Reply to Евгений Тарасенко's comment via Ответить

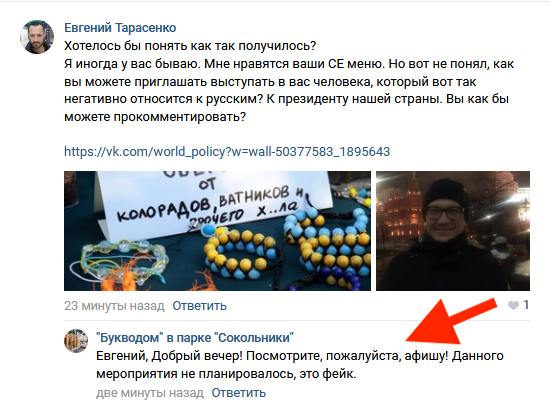(199, 306)
